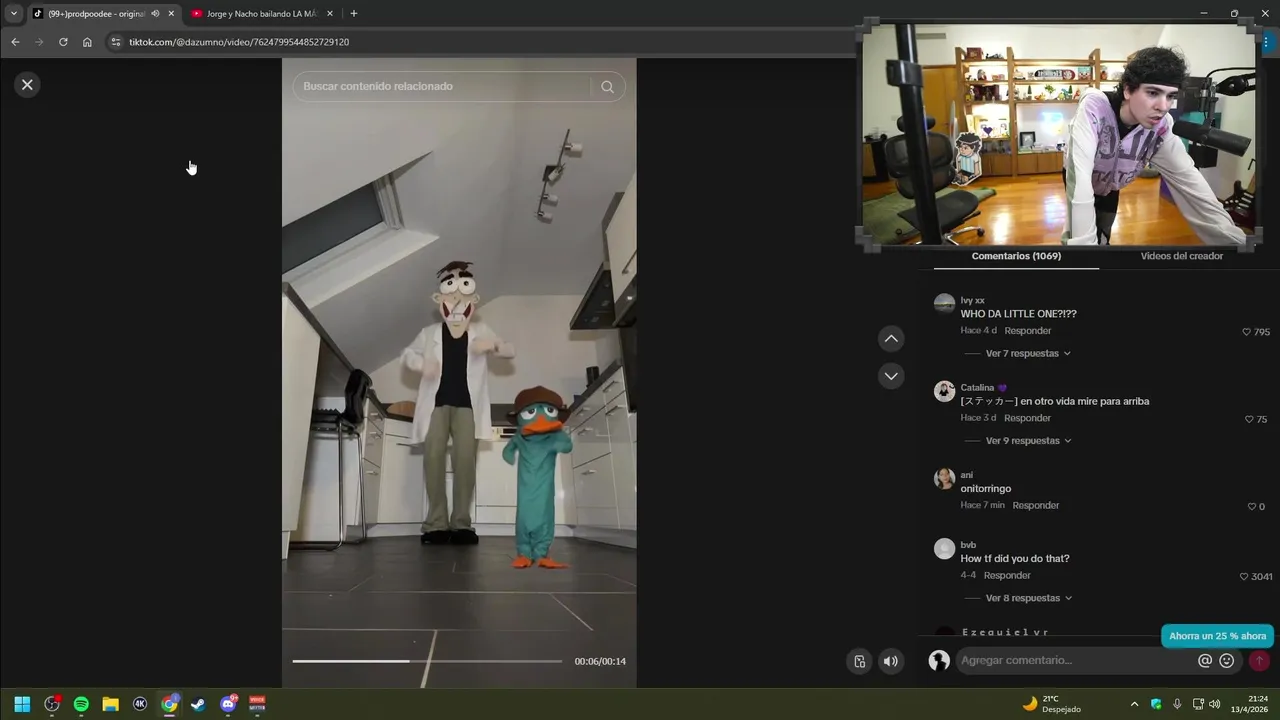Expand Ver 9 respuestas under Catalina
The width and height of the screenshot is (1280, 720).
point(1028,441)
